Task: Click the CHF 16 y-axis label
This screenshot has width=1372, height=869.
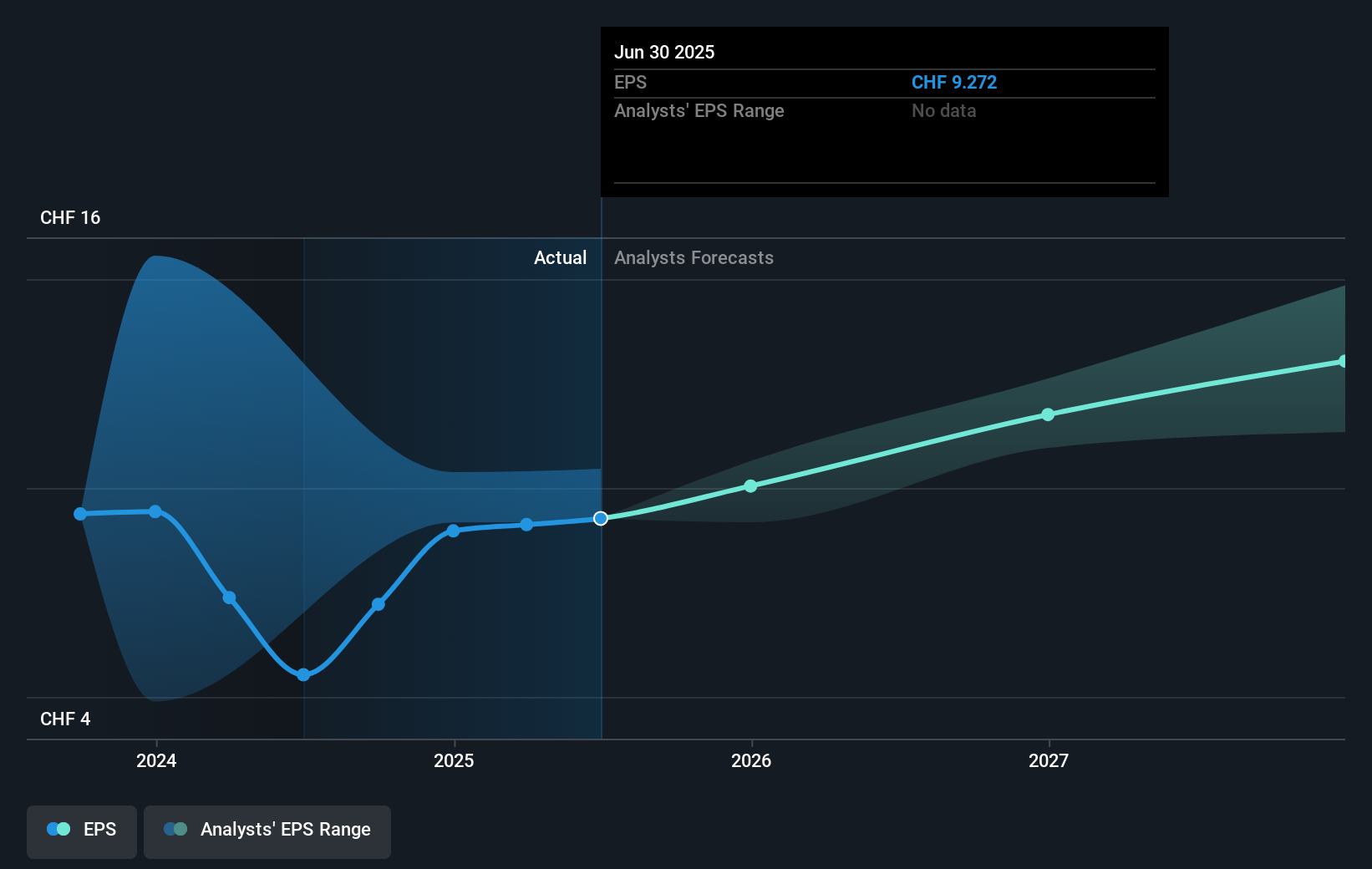Action: click(x=70, y=217)
